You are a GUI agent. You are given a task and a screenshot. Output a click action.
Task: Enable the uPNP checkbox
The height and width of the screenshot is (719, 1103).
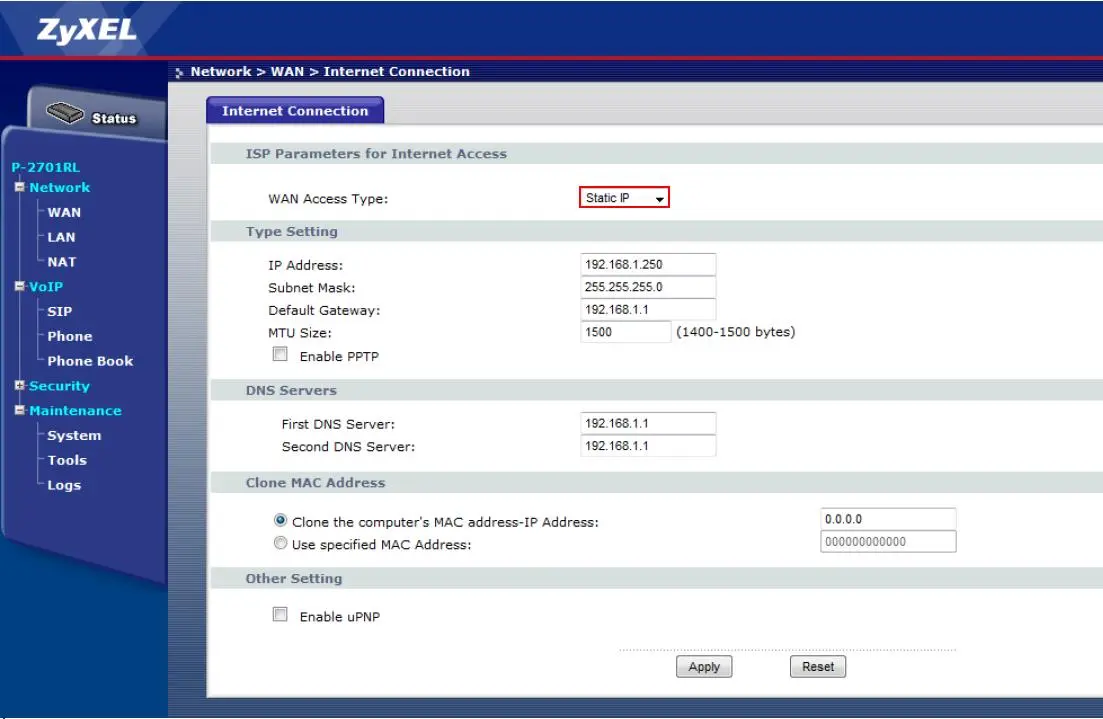[280, 615]
